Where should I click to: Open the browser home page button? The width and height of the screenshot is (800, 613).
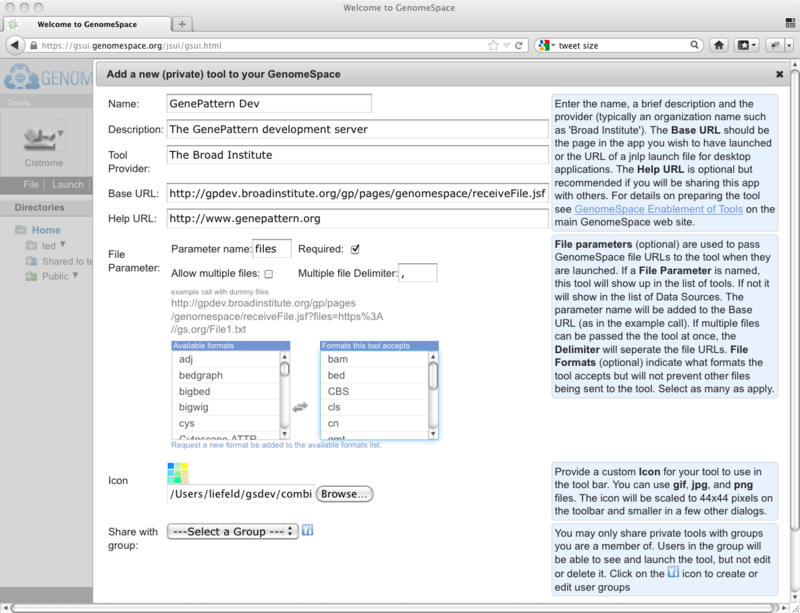tap(719, 45)
